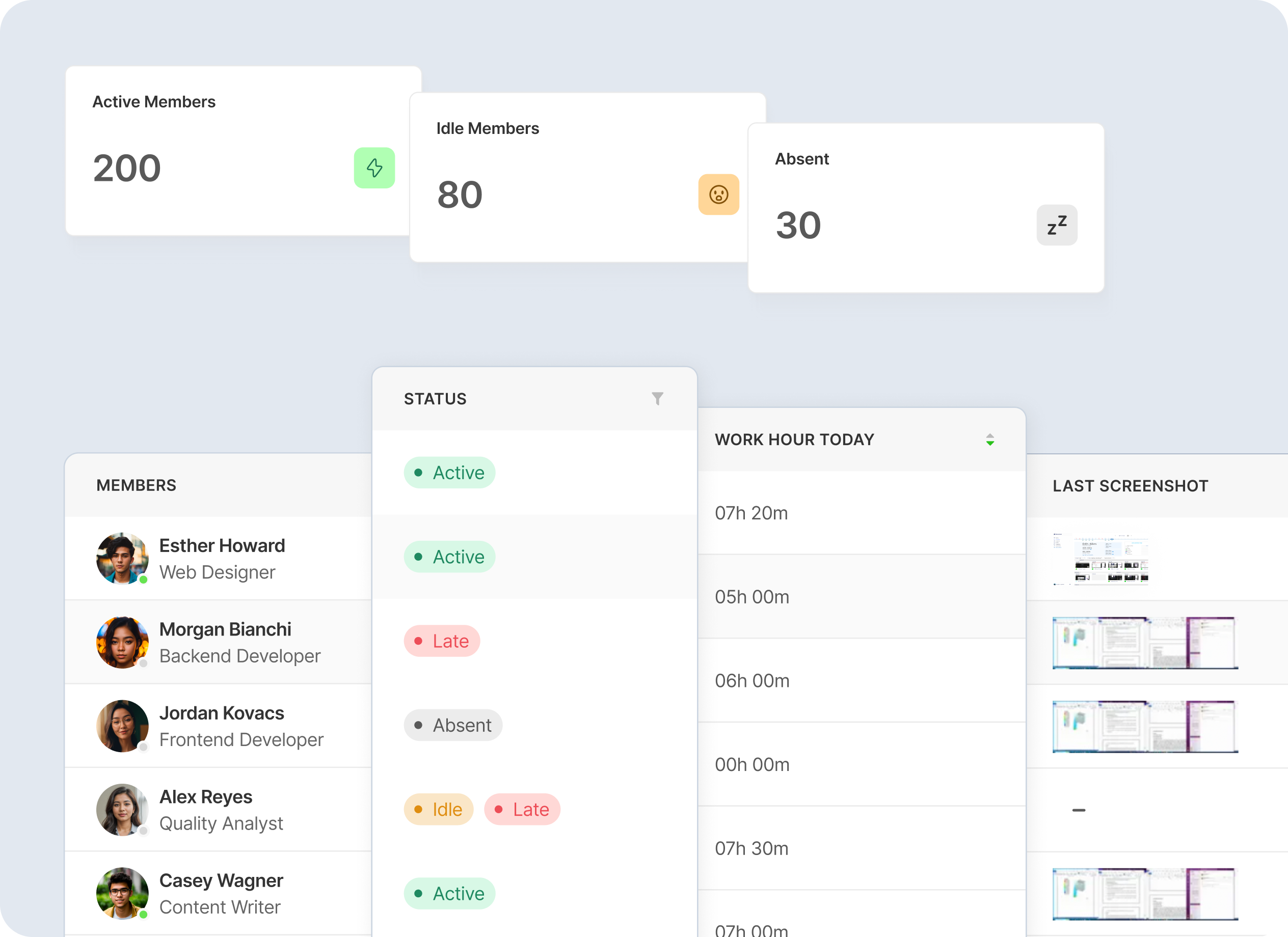Open Morgan Bianchi's last screenshot thumbnail

pyautogui.click(x=1144, y=643)
